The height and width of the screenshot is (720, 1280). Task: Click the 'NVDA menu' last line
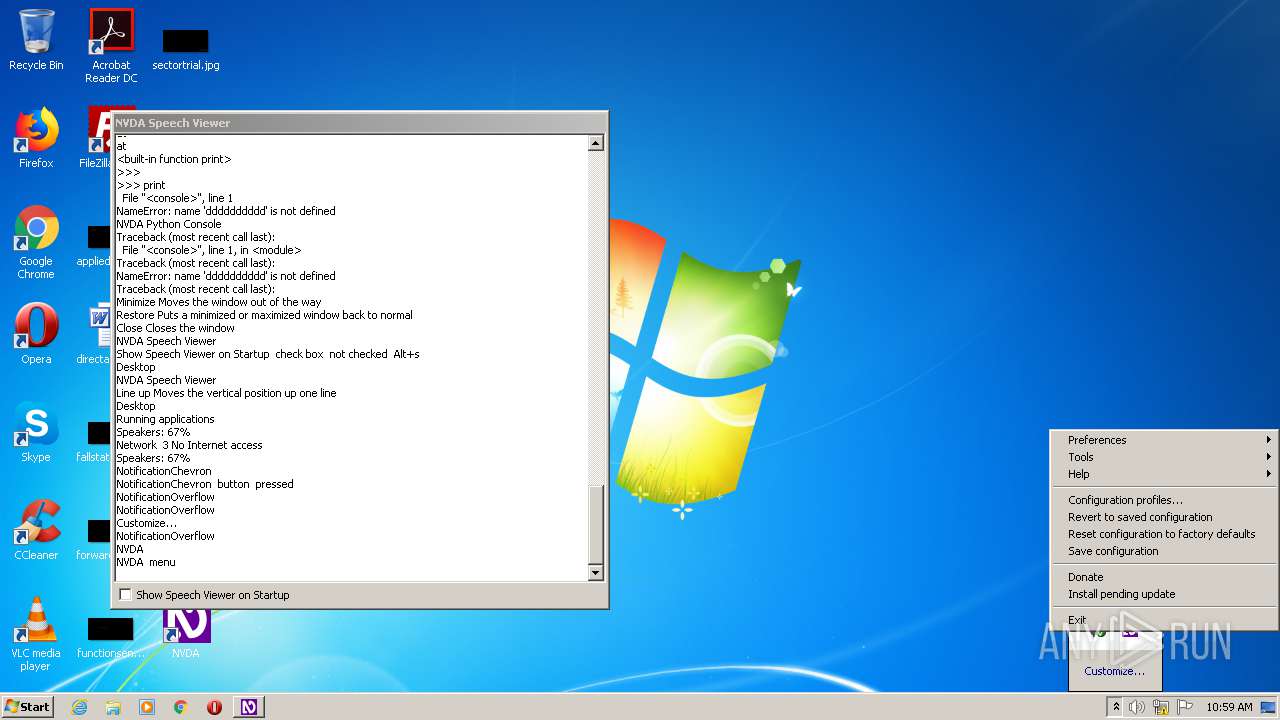[146, 562]
